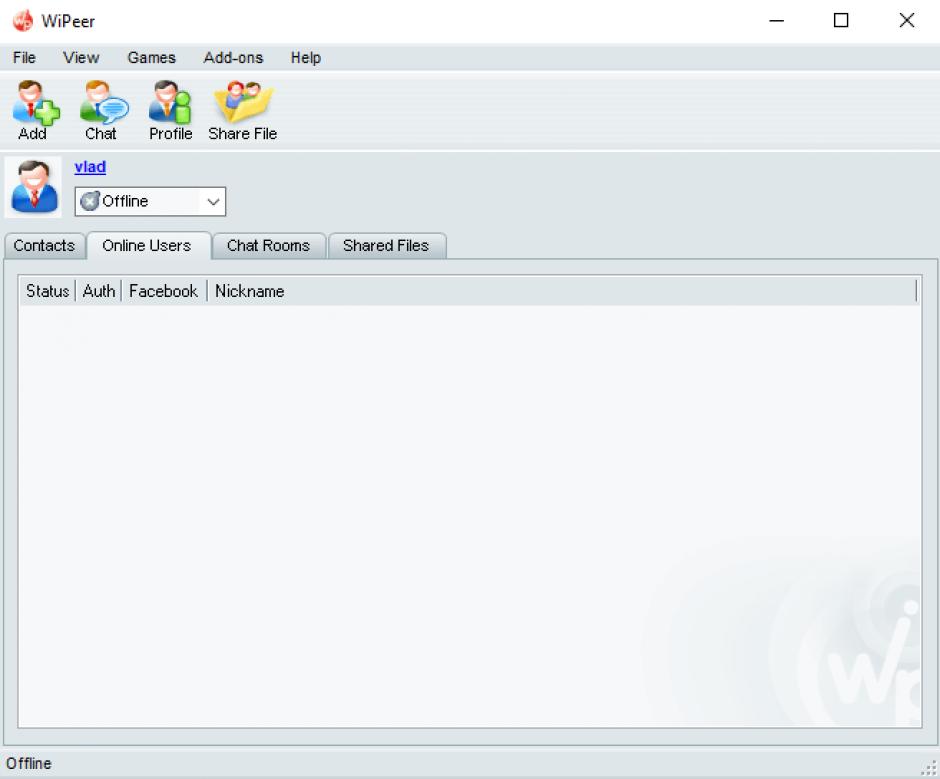
Task: Open the Profile toolbar icon
Action: coord(170,102)
